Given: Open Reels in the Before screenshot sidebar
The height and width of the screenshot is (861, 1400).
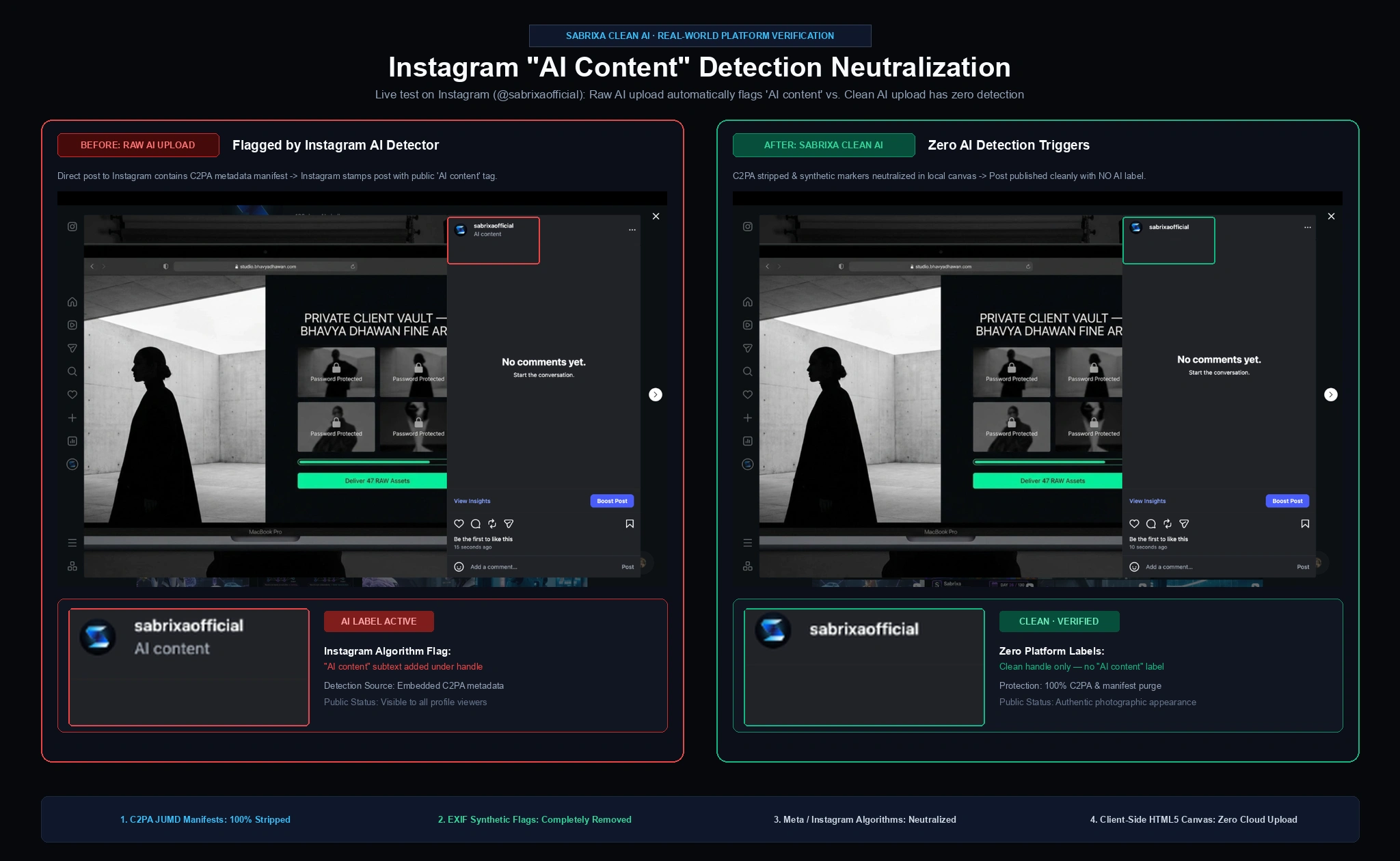Looking at the screenshot, I should click(72, 325).
